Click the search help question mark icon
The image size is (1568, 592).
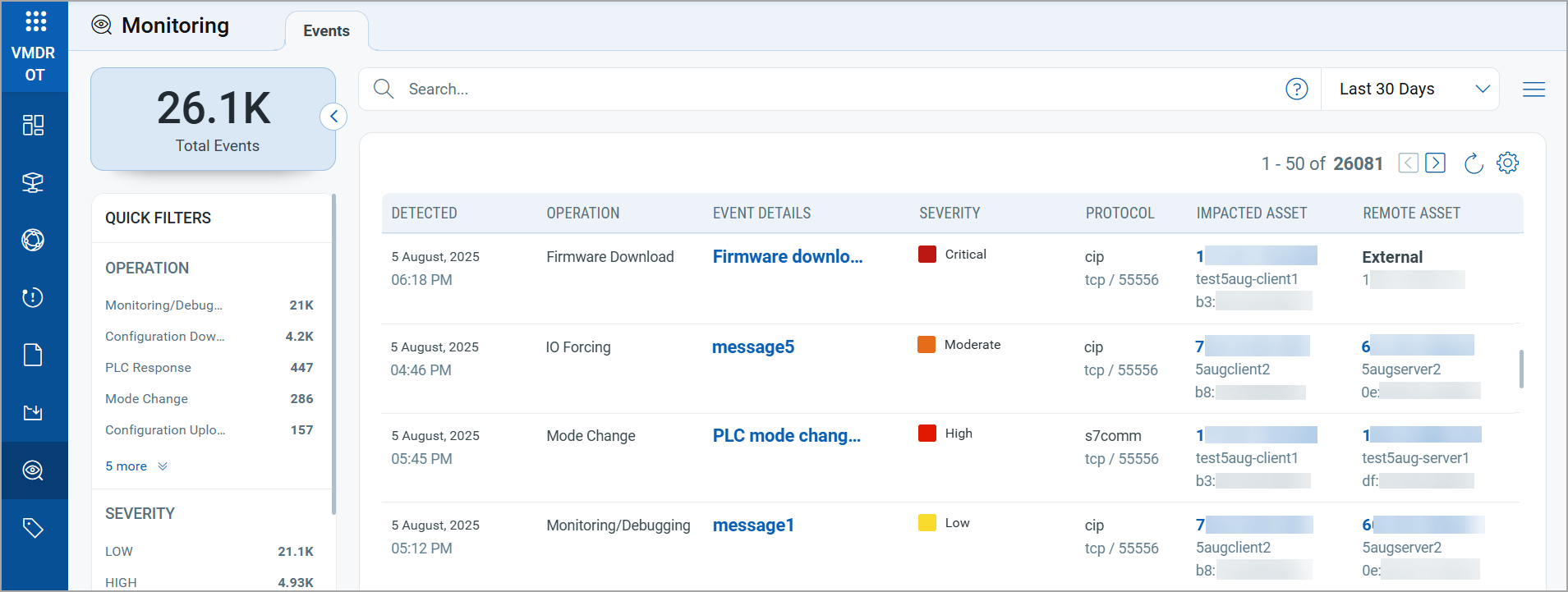1296,89
